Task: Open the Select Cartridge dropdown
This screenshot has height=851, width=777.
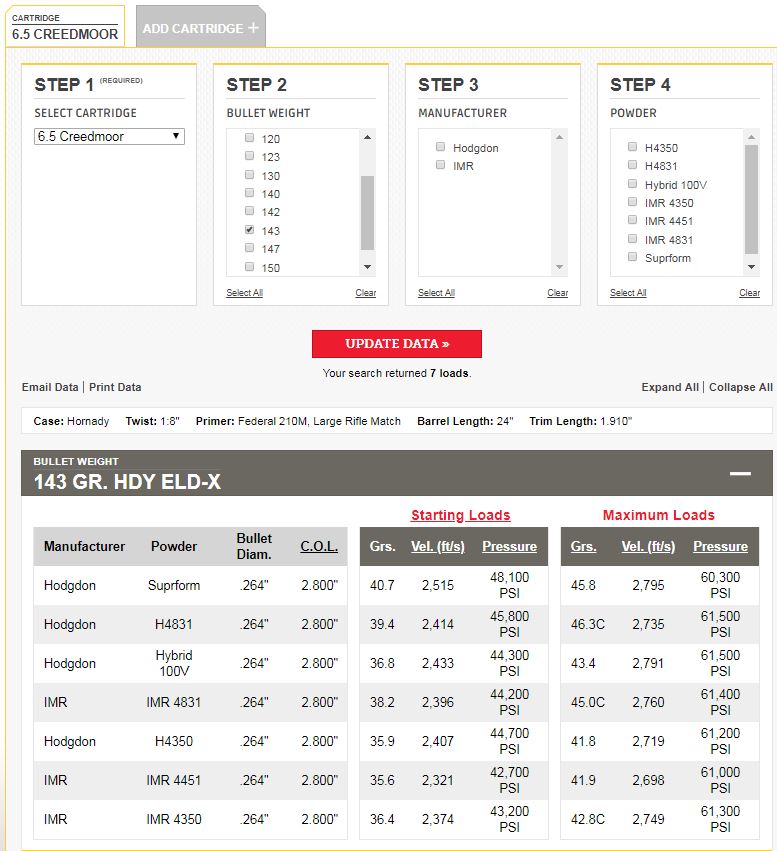Action: [109, 136]
